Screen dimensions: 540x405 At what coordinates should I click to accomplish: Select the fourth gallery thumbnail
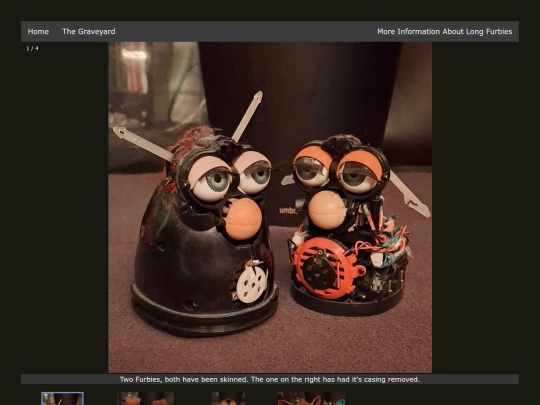311,398
